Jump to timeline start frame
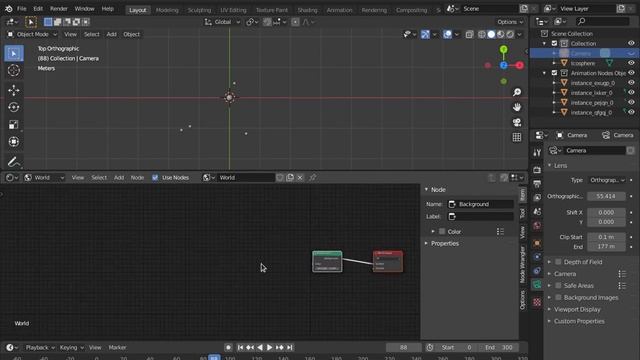640x360 pixels. (240, 347)
